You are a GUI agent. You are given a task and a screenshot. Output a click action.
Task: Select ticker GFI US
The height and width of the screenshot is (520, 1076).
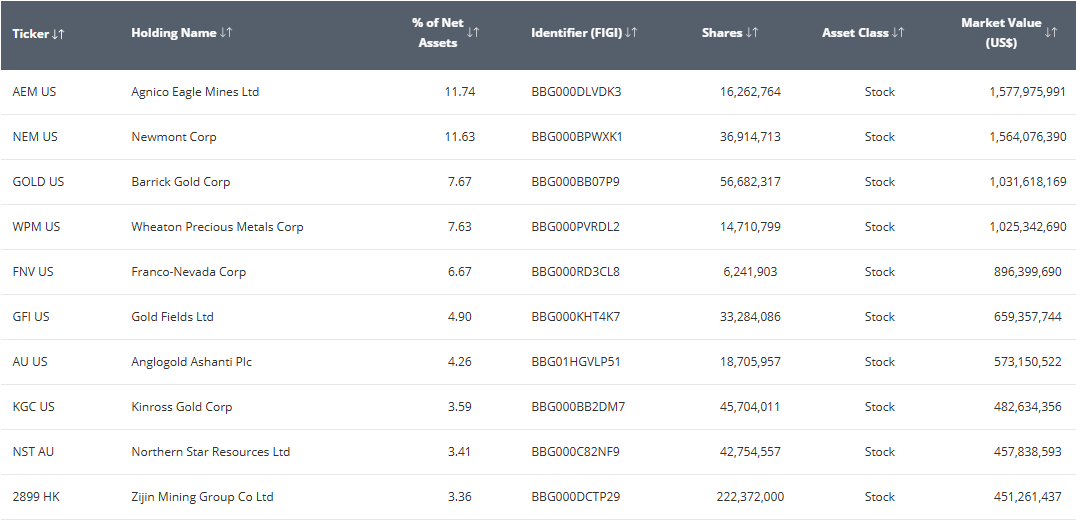31,317
